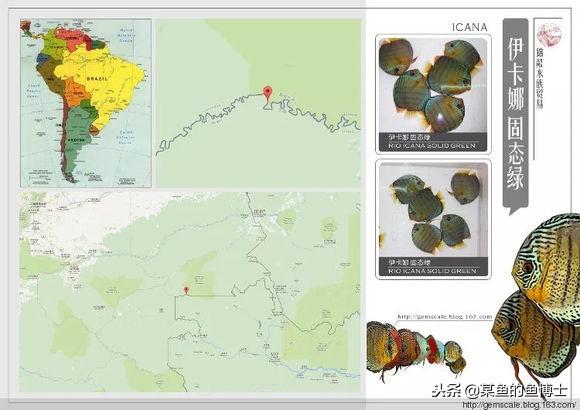Click the upper photo's RIO ICANA SOLID GREEN caption

[x=432, y=146]
